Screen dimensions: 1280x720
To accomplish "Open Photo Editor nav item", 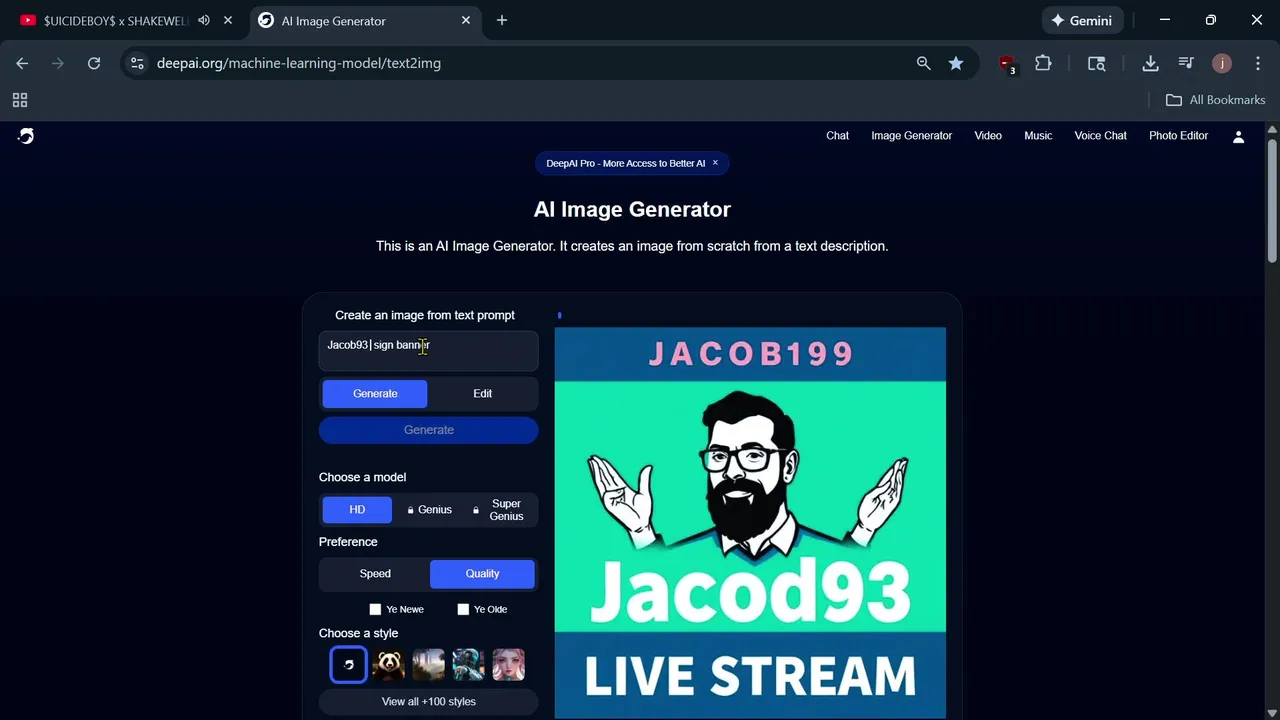I will pos(1178,136).
